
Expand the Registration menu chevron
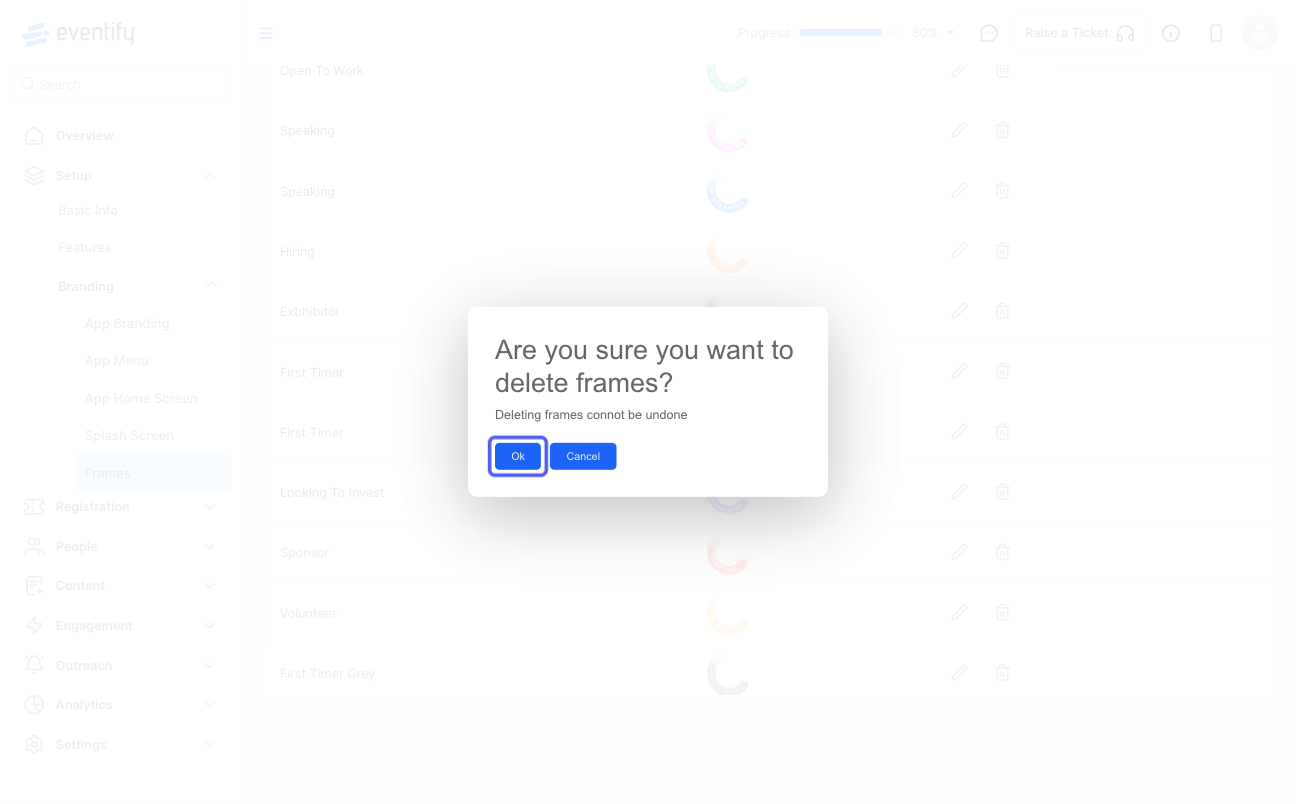(x=209, y=507)
